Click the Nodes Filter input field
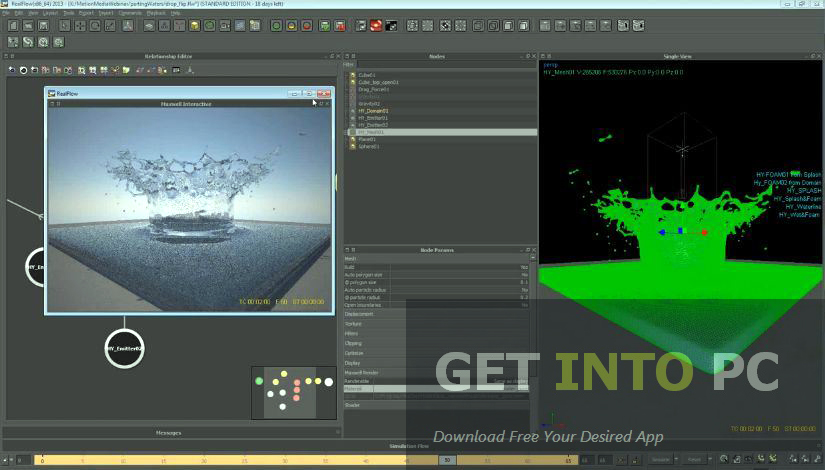Viewport: 825px width, 470px height. (x=446, y=65)
